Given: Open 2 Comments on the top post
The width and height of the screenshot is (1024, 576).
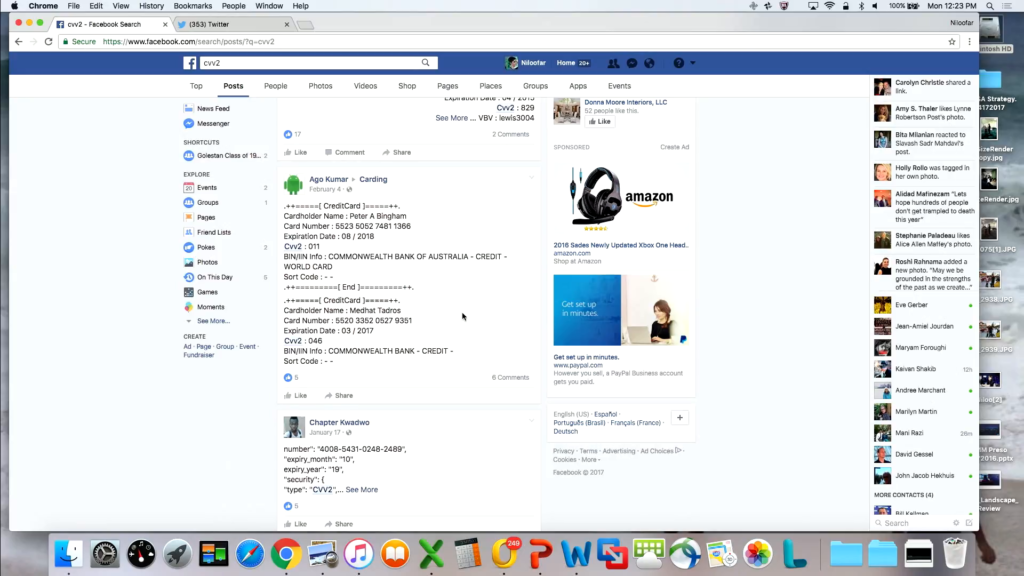Looking at the screenshot, I should (x=510, y=135).
